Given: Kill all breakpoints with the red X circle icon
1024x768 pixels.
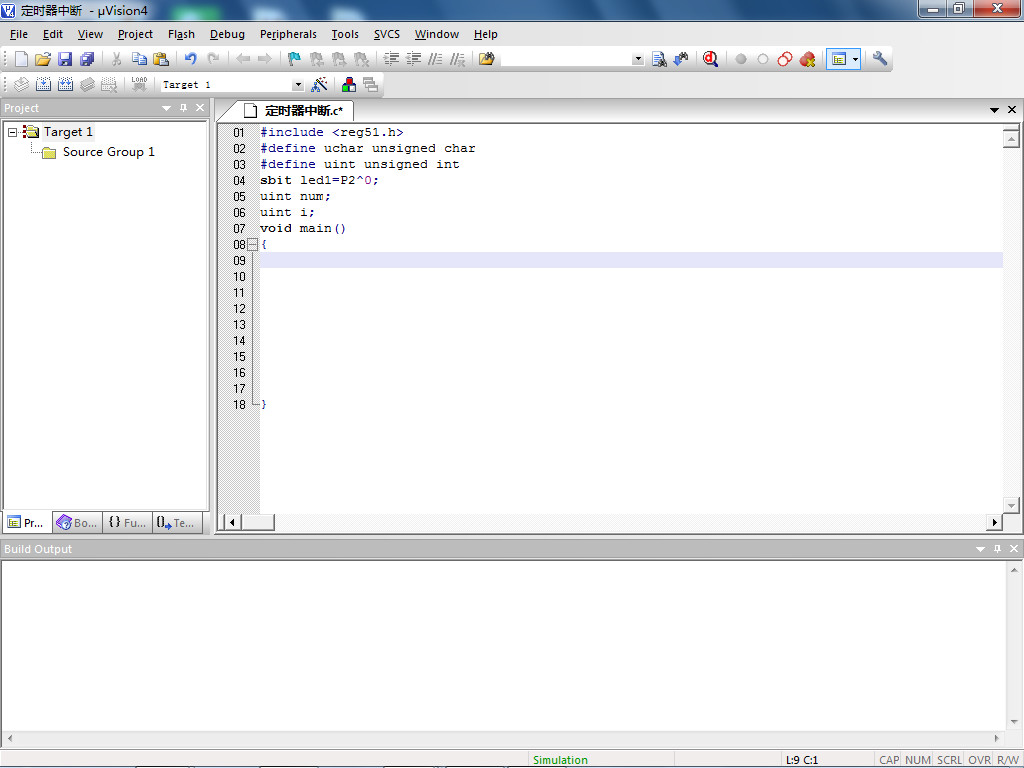Looking at the screenshot, I should click(x=807, y=59).
